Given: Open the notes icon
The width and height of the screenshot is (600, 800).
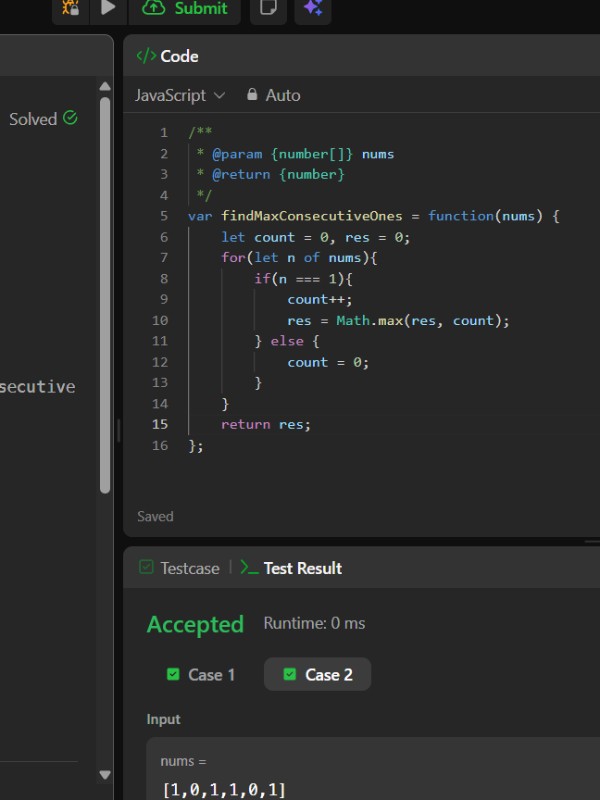Looking at the screenshot, I should click(x=268, y=7).
